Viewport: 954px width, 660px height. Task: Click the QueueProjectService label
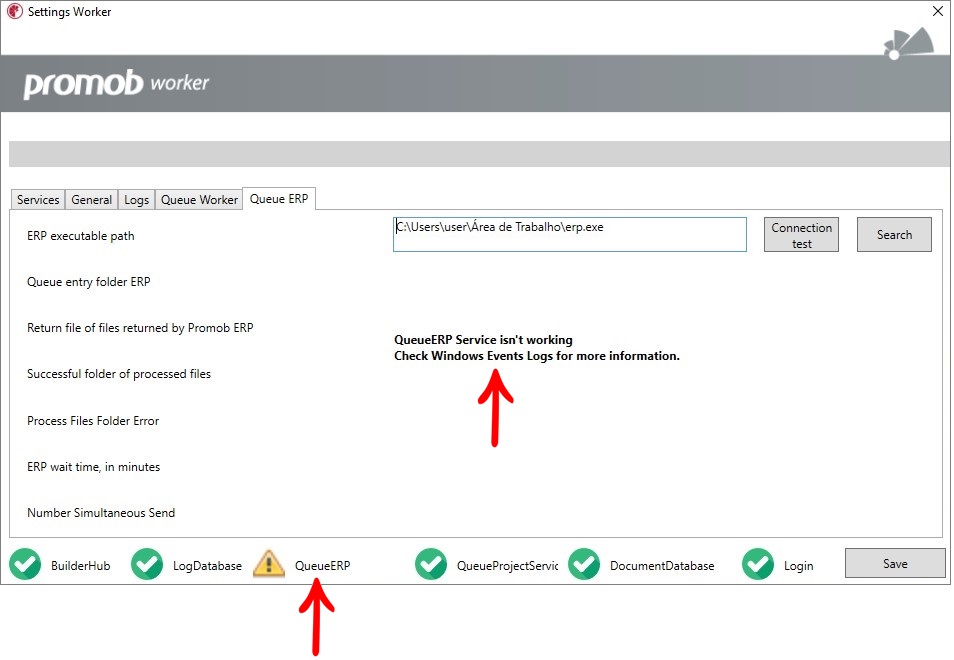tap(507, 566)
